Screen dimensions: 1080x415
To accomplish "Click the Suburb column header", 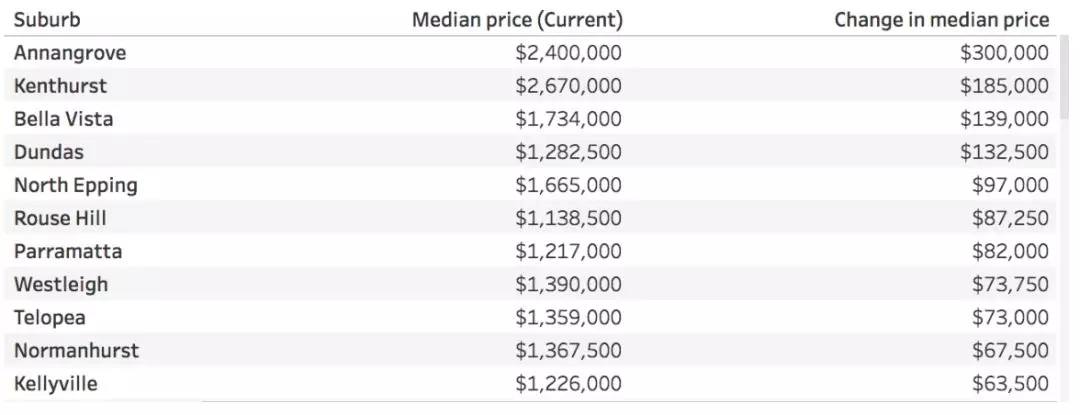I will coord(47,20).
